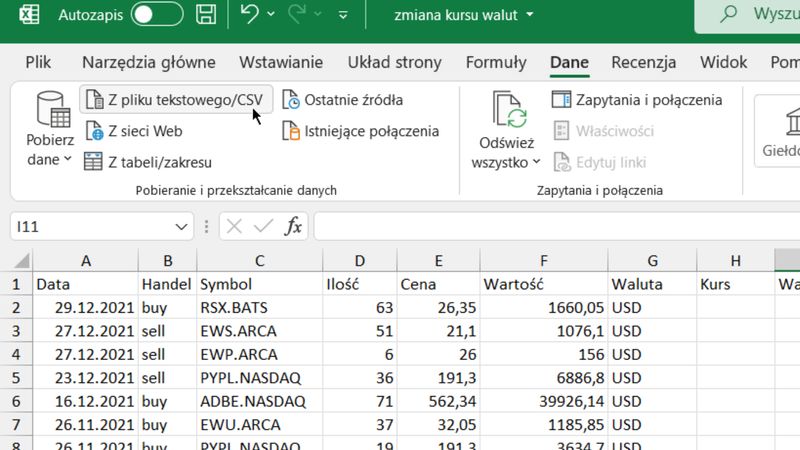Expand Customize Quick Access Toolbar arrow
The width and height of the screenshot is (800, 450).
click(343, 16)
